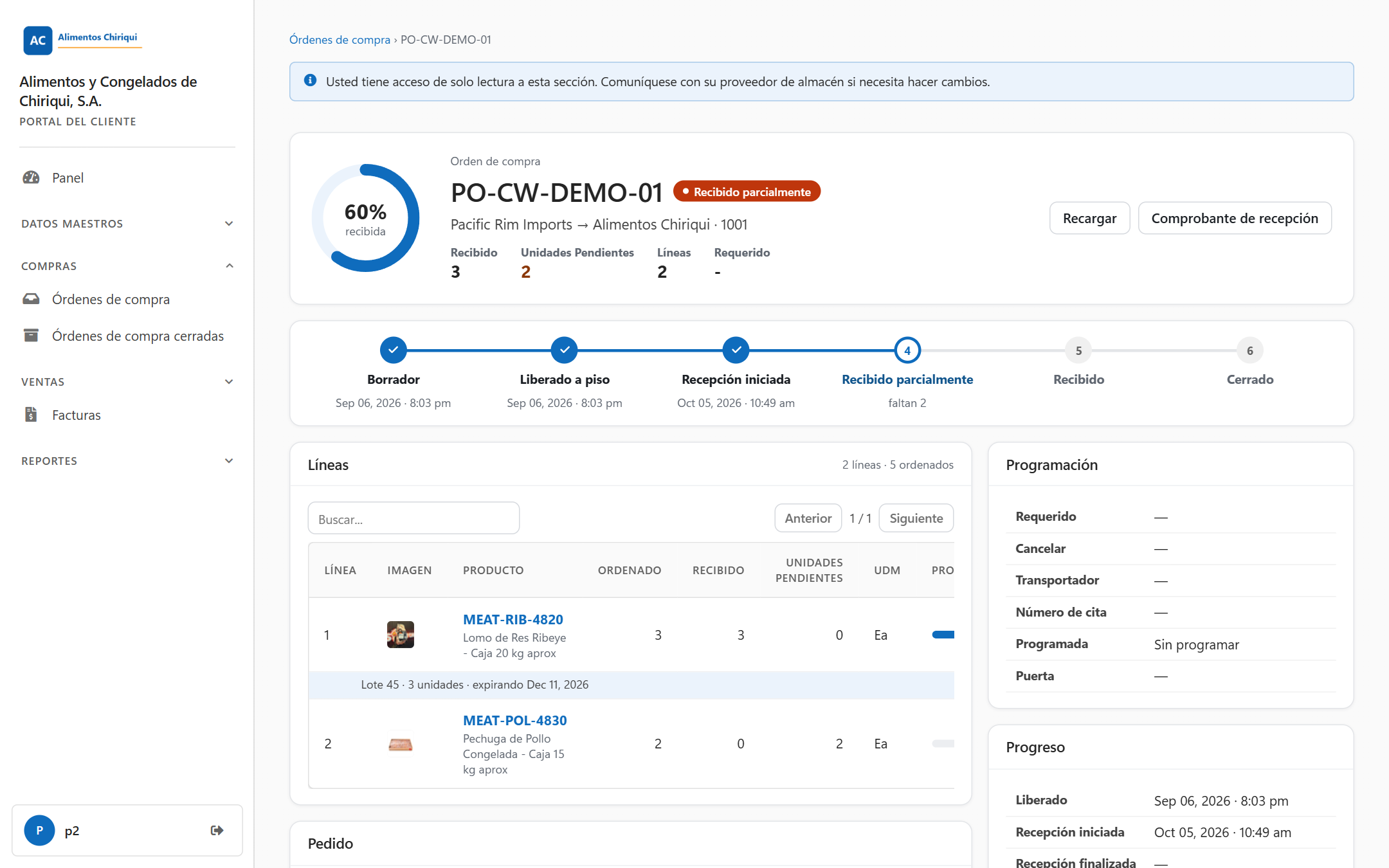Click the Recibido parcialmente status badge
The height and width of the screenshot is (868, 1389).
pos(747,192)
